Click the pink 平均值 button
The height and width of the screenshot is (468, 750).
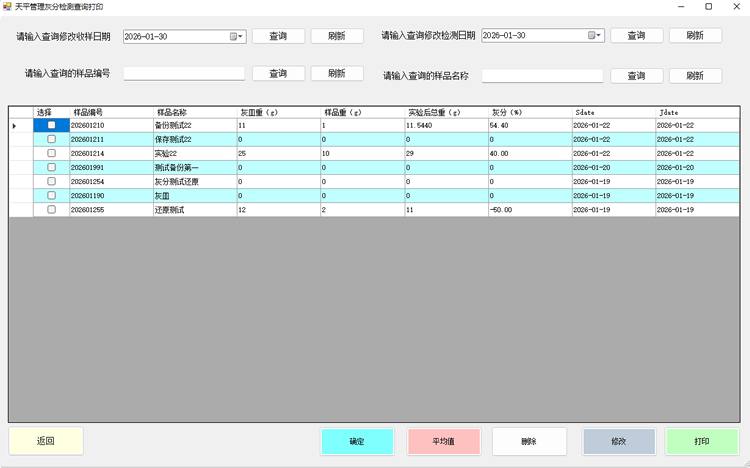click(x=444, y=441)
